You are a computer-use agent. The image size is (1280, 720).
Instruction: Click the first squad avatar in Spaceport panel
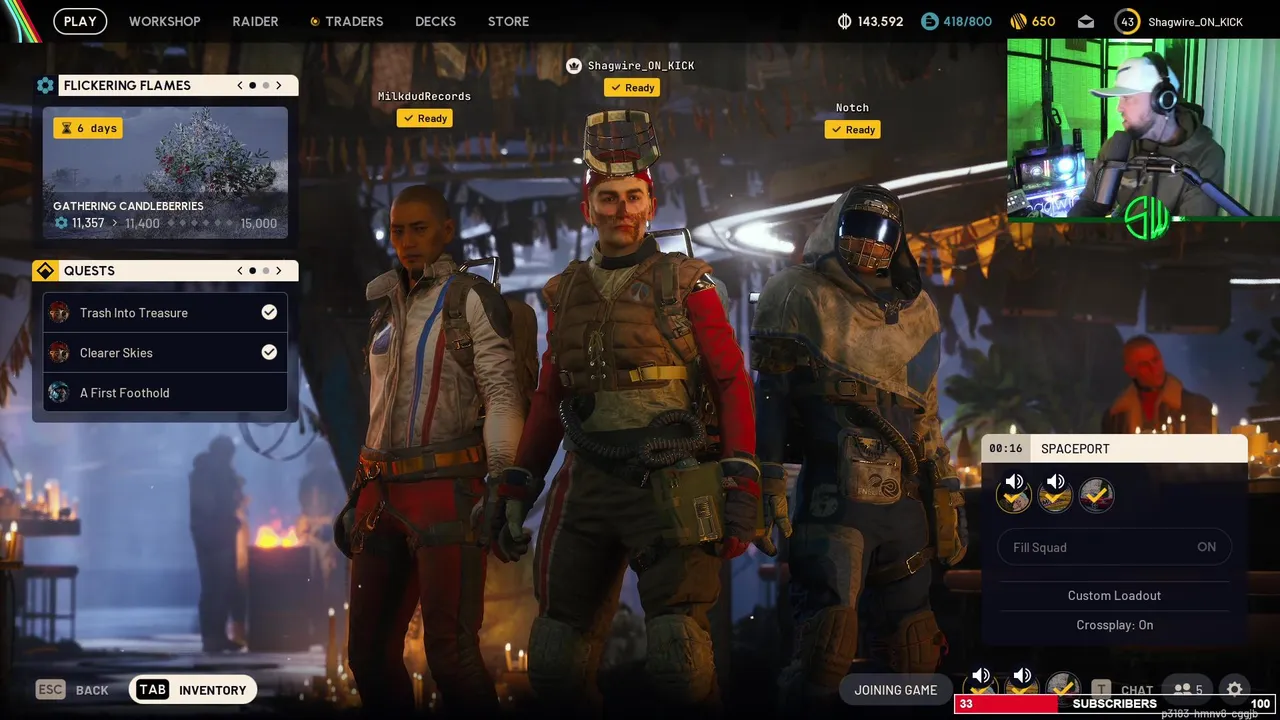tap(1014, 494)
